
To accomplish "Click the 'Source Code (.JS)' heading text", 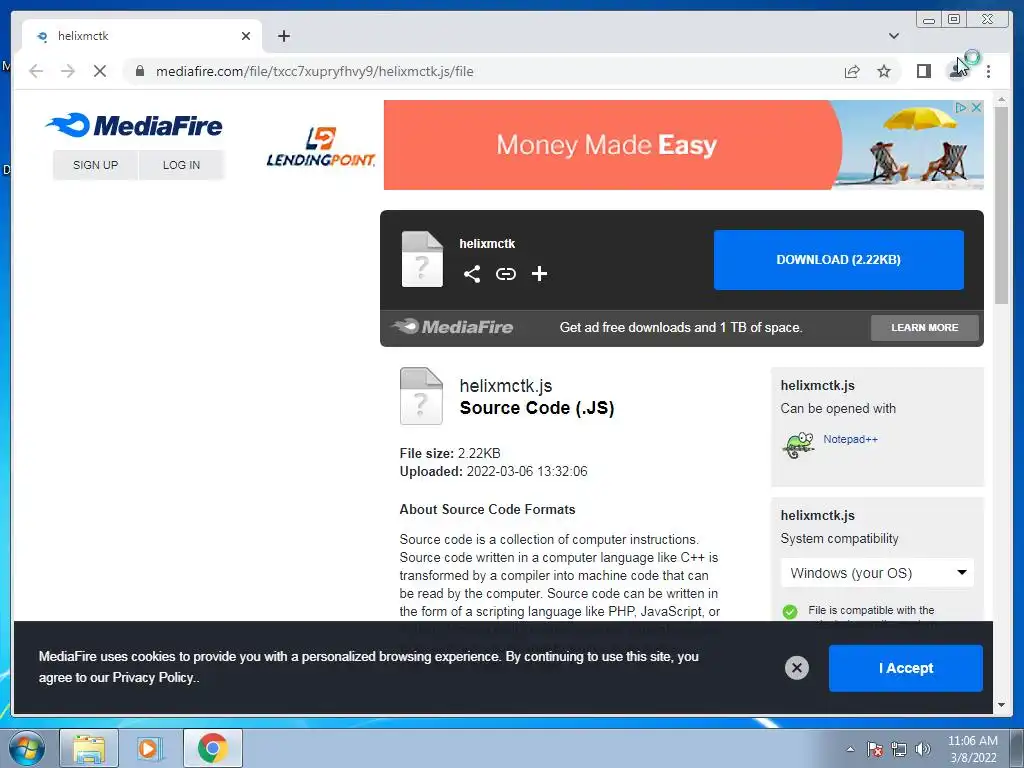I will 537,408.
